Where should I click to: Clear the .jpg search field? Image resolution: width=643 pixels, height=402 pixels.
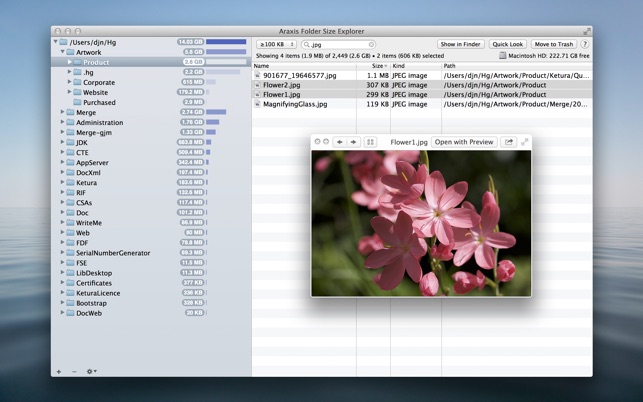371,45
